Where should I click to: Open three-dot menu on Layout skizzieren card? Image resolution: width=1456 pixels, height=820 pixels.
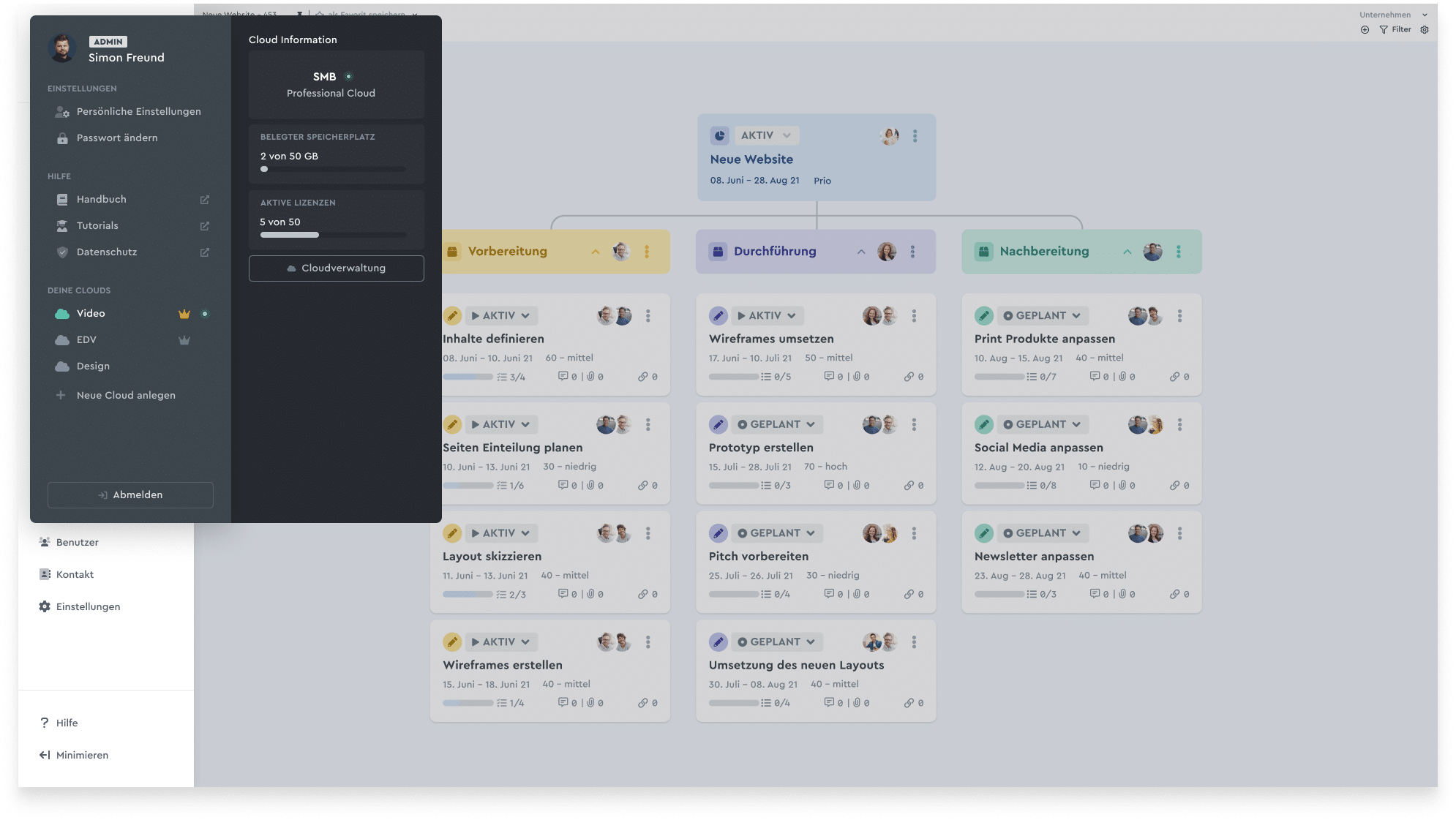(648, 533)
